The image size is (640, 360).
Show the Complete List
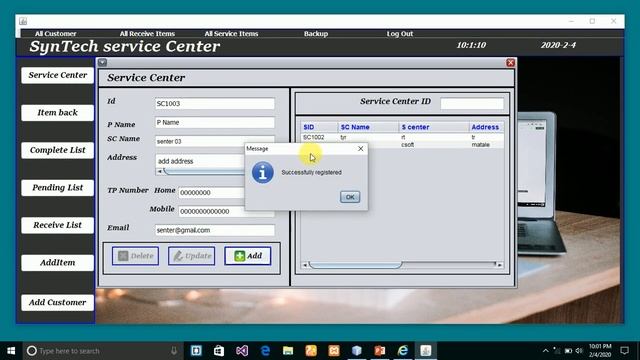point(58,150)
